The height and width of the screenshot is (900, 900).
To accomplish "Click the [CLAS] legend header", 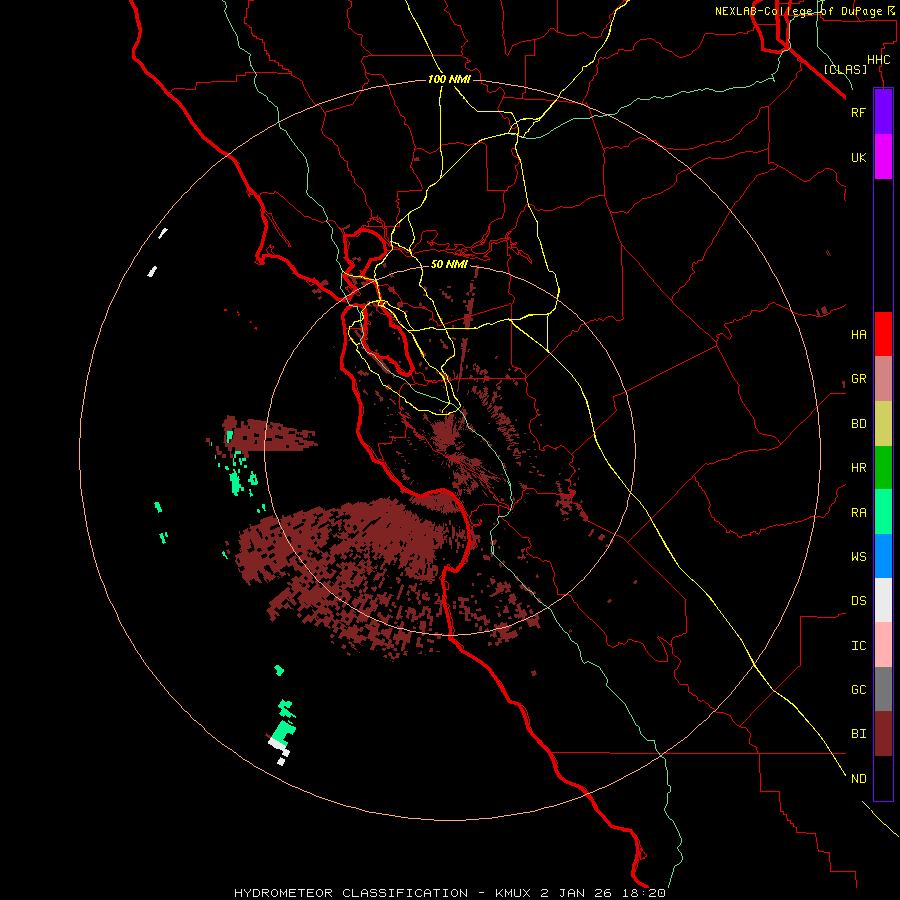I will point(845,69).
